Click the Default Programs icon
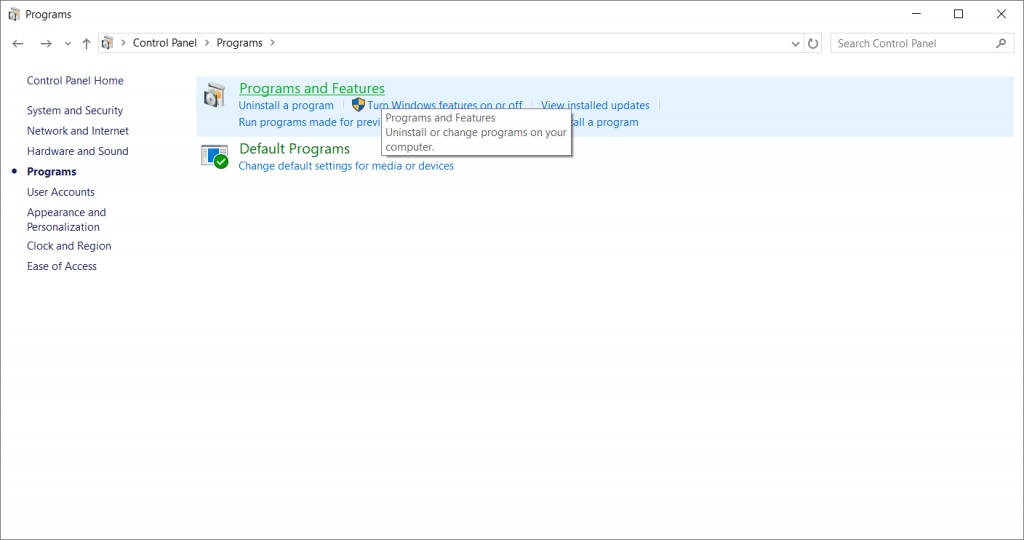The image size is (1024, 540). click(214, 157)
